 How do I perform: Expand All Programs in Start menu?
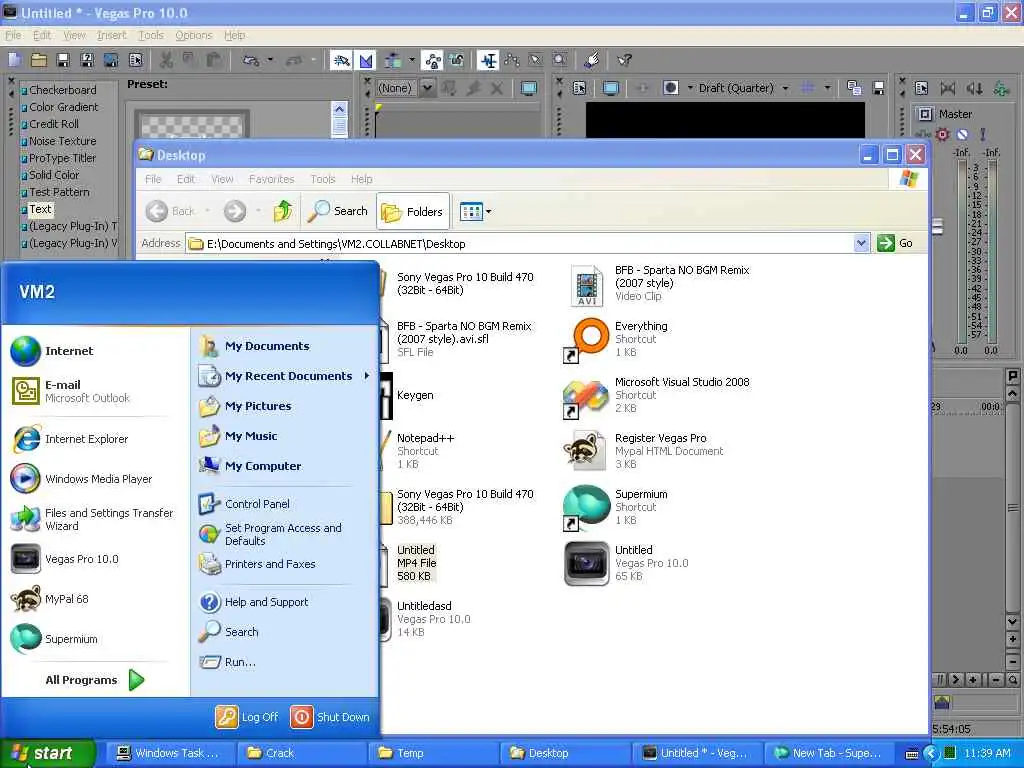pyautogui.click(x=95, y=680)
